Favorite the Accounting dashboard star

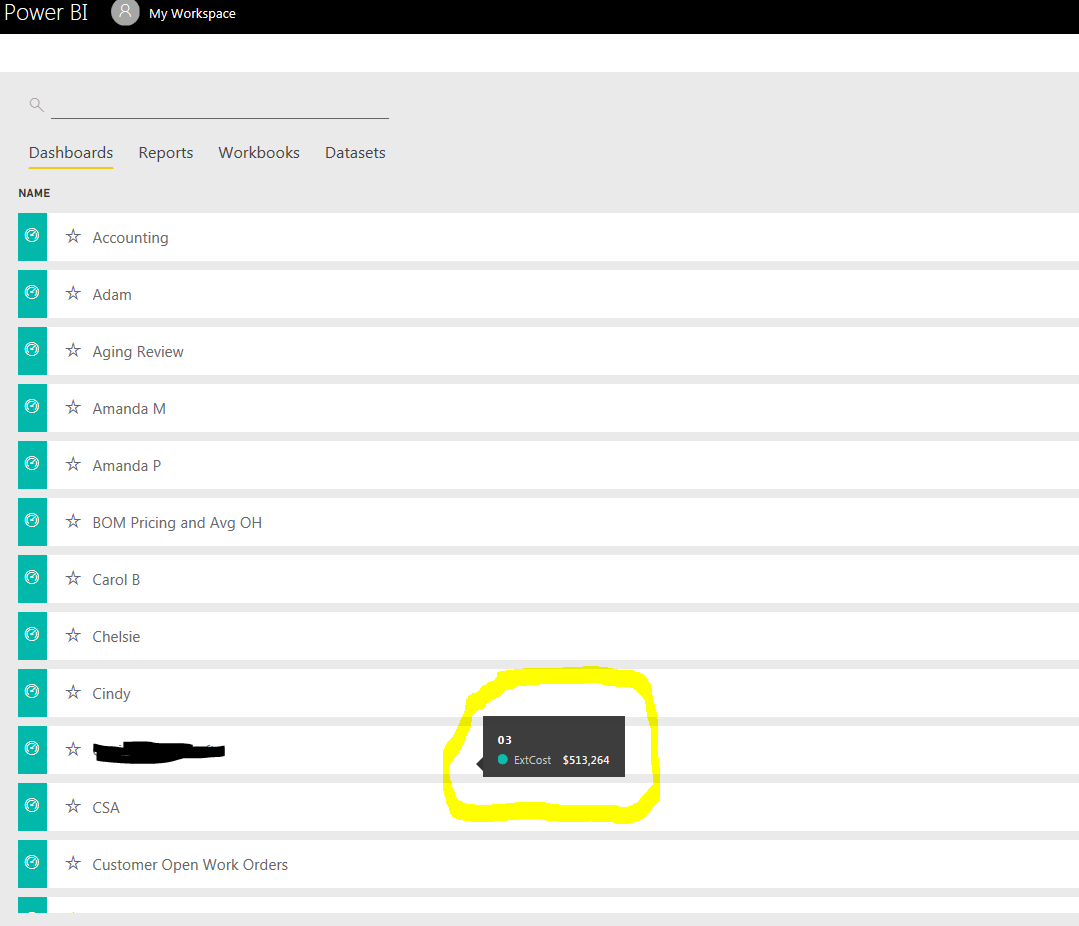point(73,237)
